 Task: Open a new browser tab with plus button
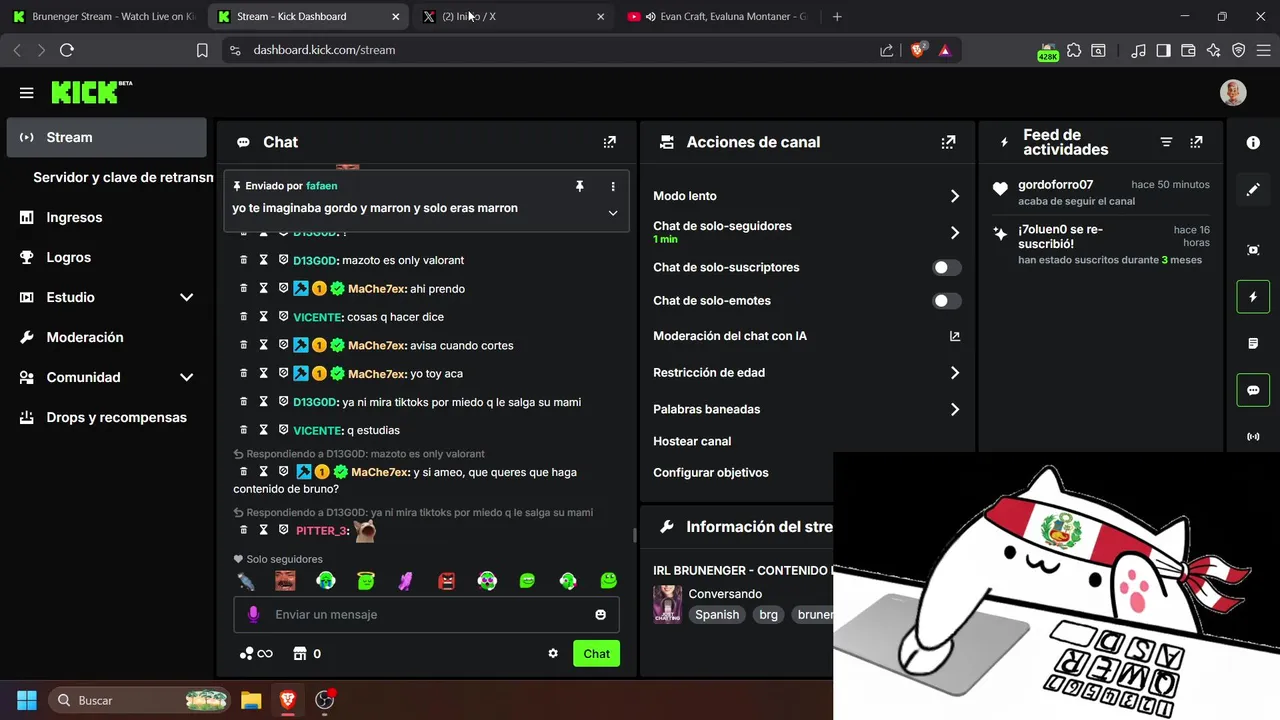click(x=837, y=16)
